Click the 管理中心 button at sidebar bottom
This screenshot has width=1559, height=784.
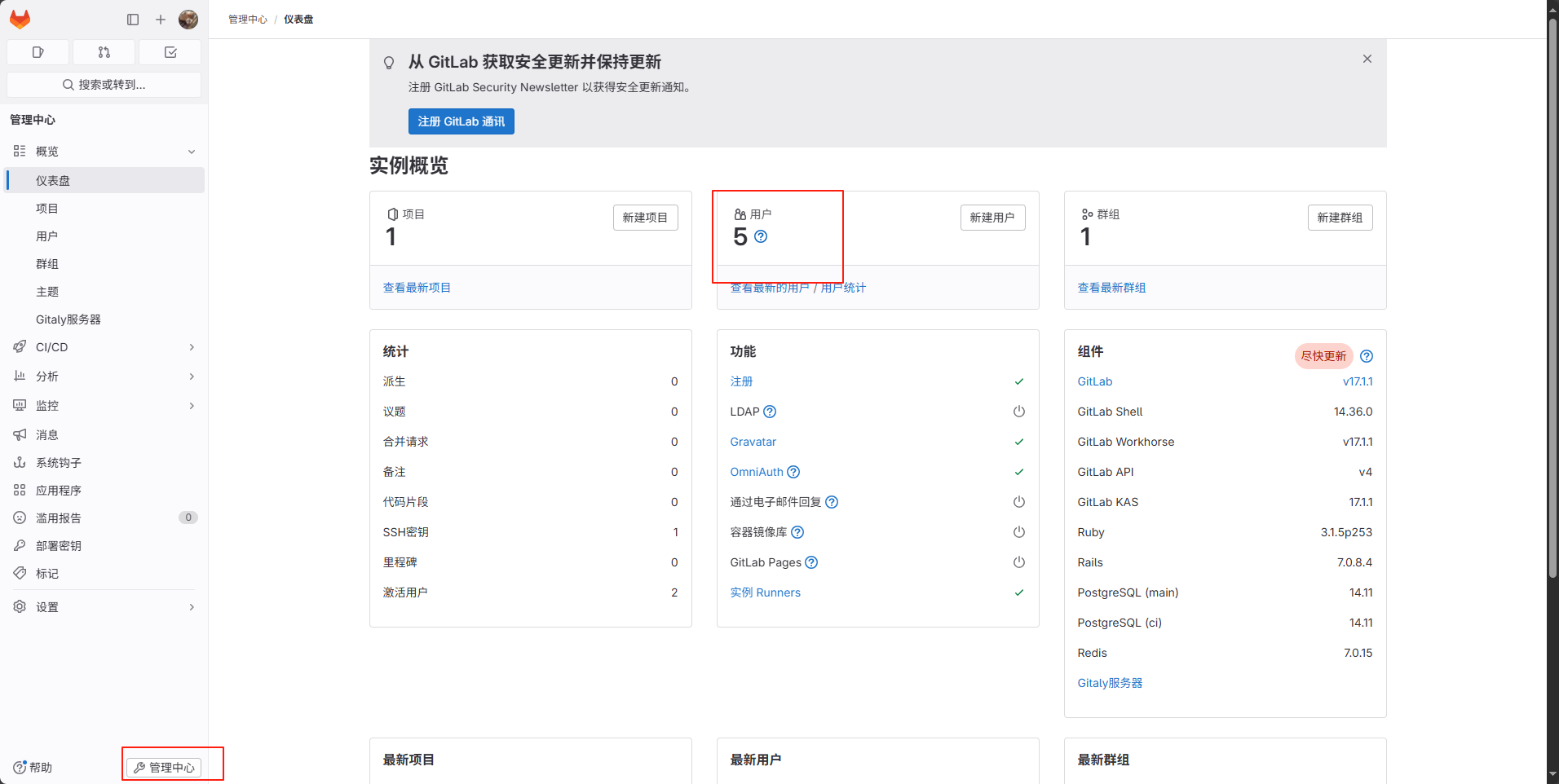point(164,768)
